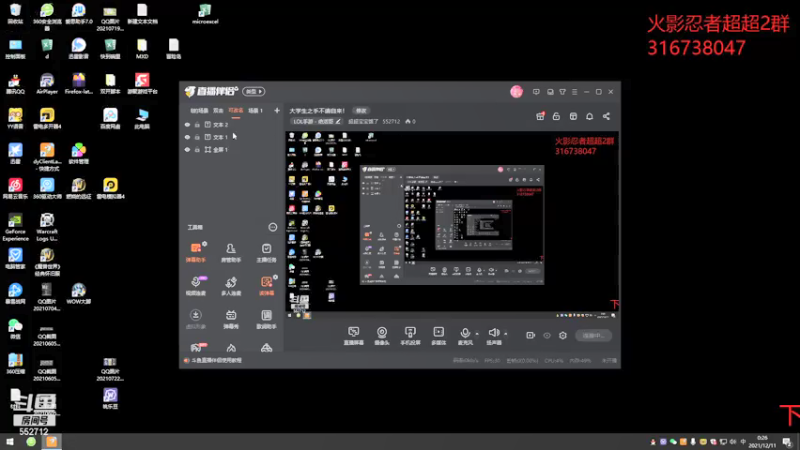Click the start-stream button at bottom right
The width and height of the screenshot is (800, 450).
[x=593, y=335]
